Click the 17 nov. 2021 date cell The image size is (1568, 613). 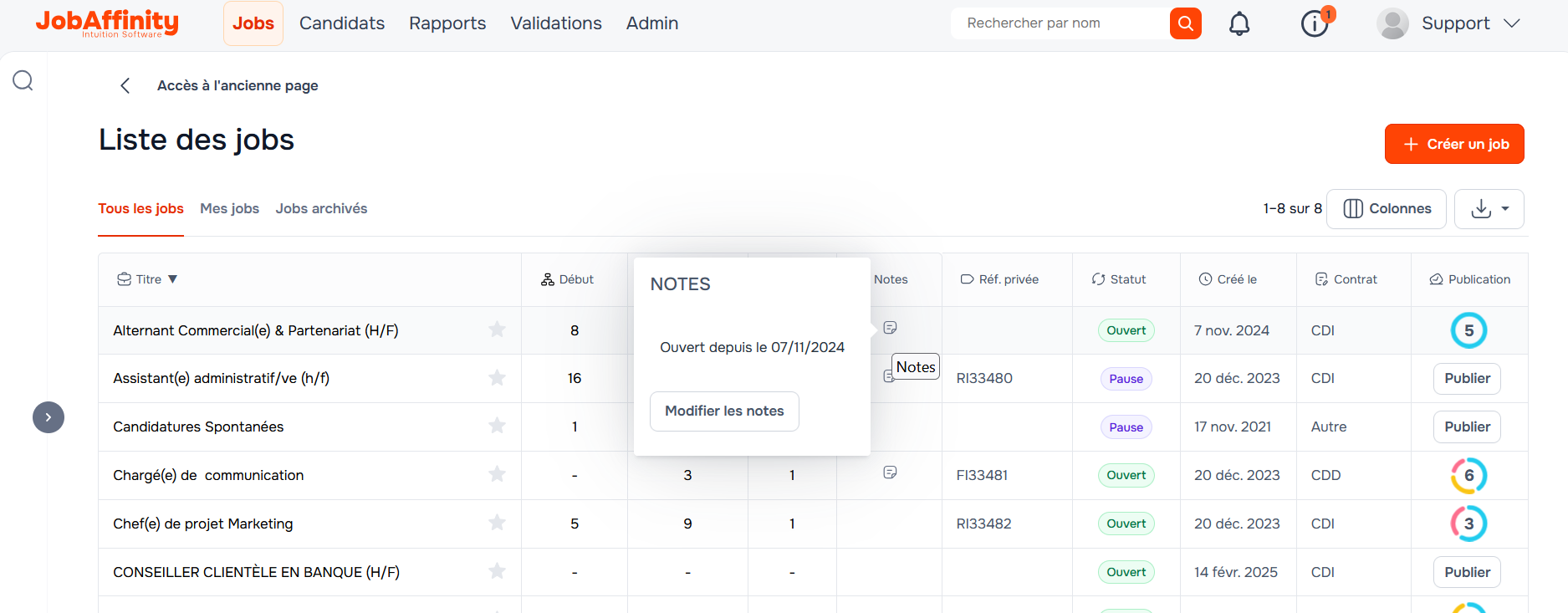point(1233,427)
